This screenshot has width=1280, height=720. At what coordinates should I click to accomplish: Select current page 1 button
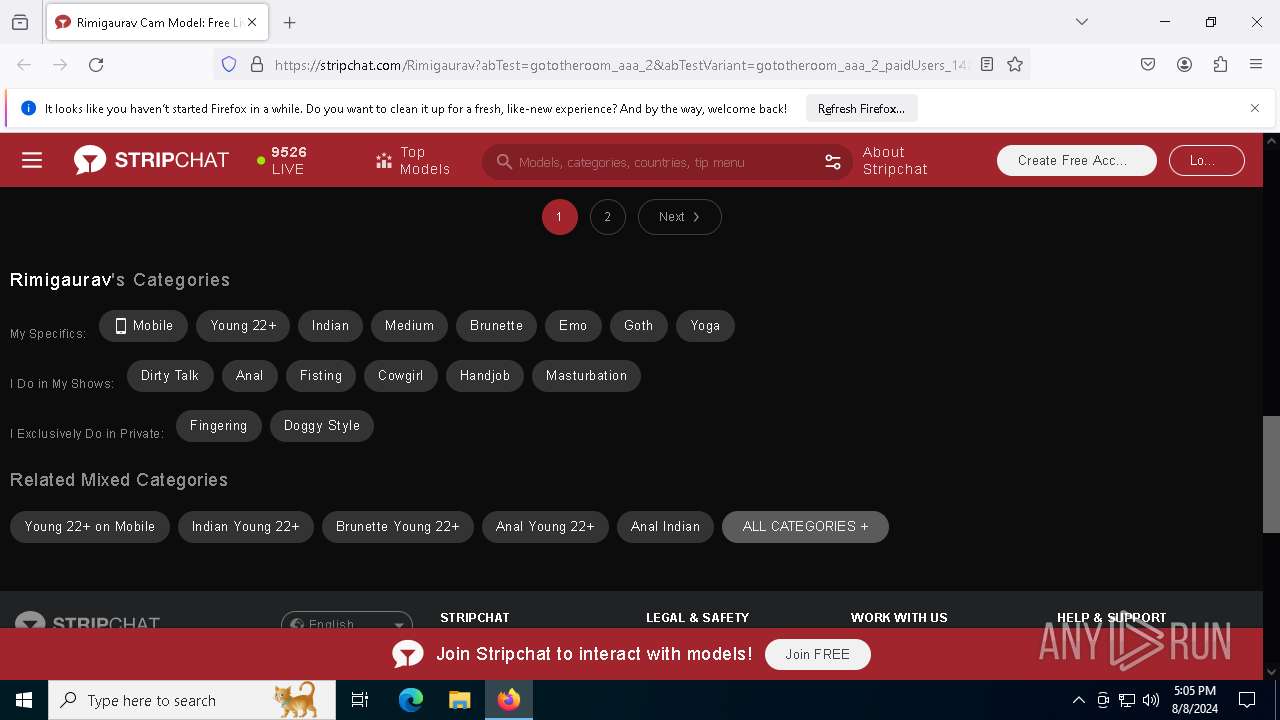click(559, 217)
